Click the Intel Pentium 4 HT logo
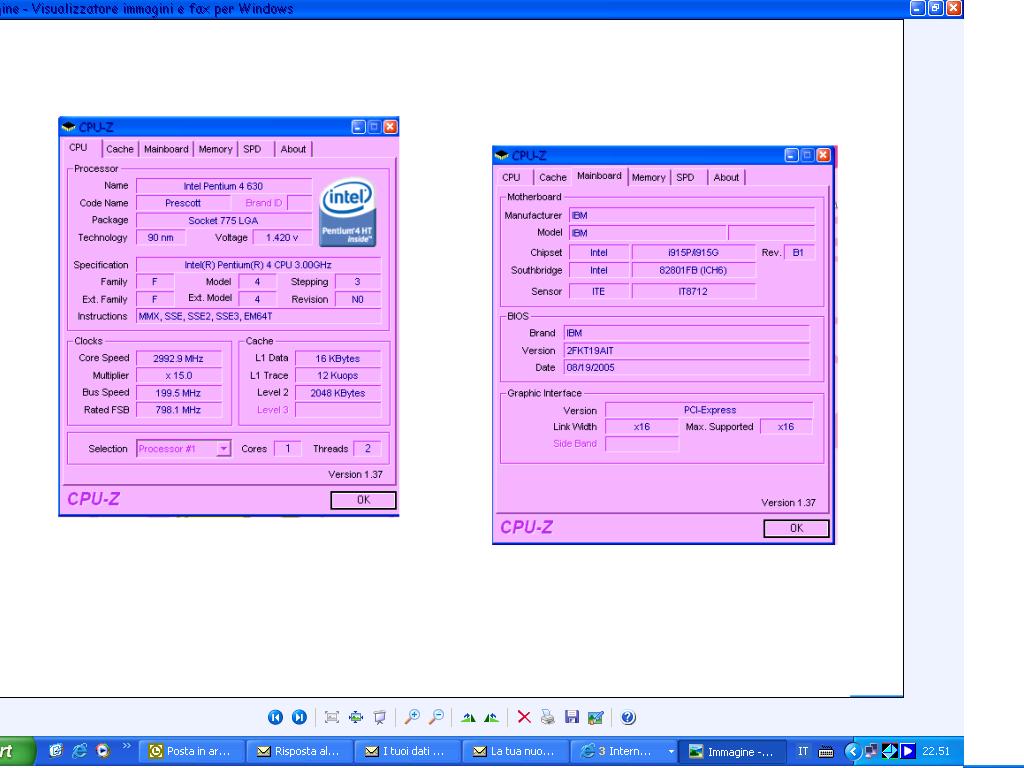This screenshot has width=1024, height=768. [x=347, y=213]
